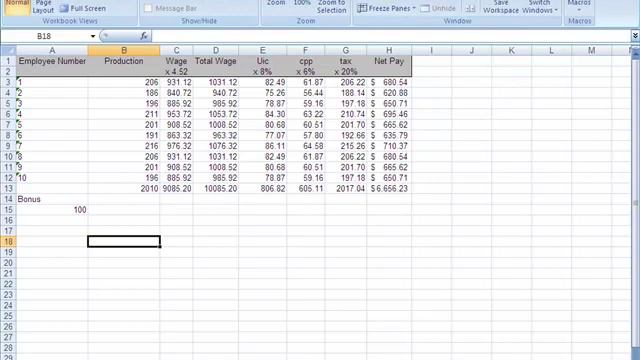Click the Net Pay header cell

389,61
